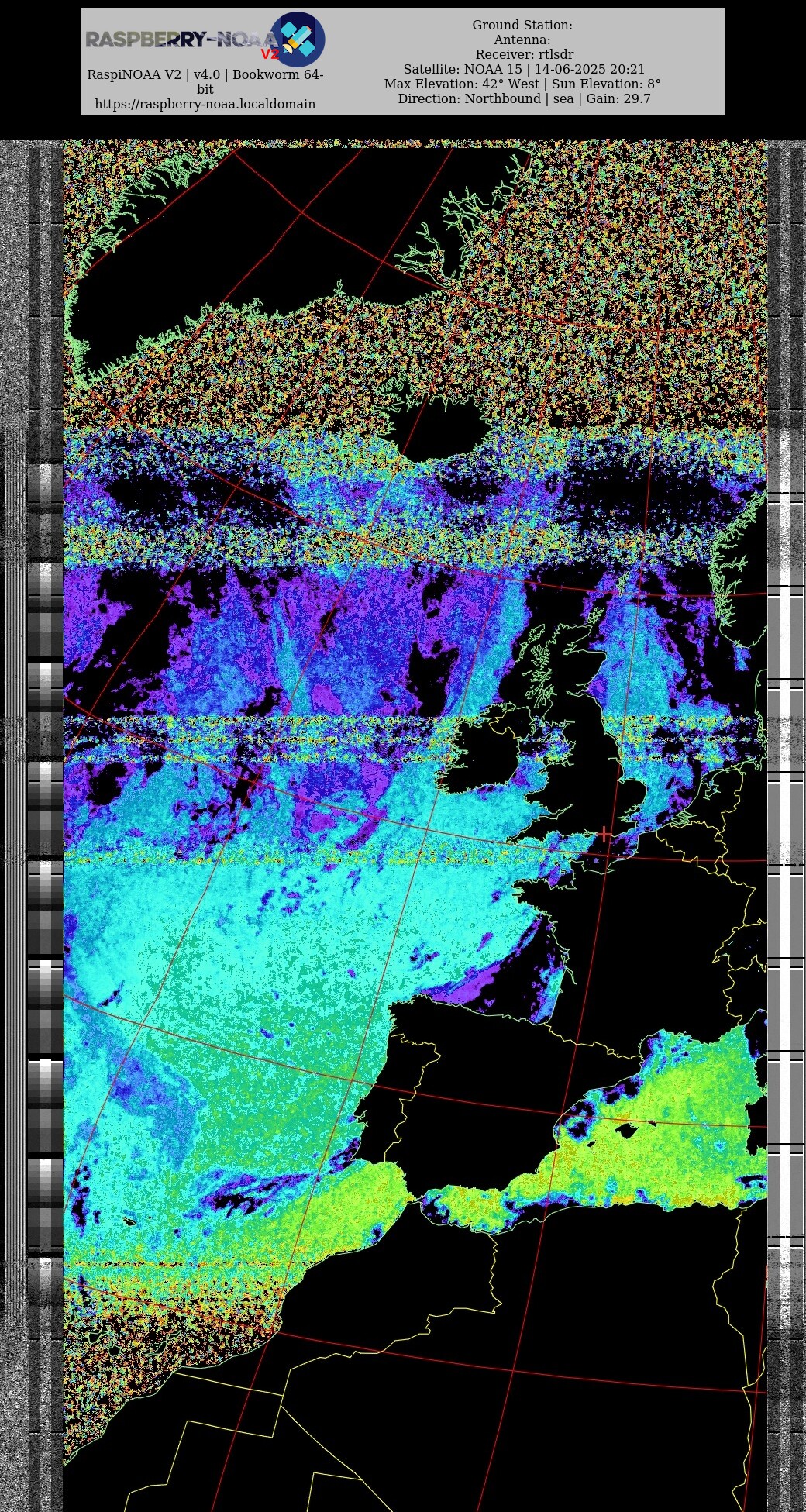Click the round satellite icon in the header

coord(298,39)
